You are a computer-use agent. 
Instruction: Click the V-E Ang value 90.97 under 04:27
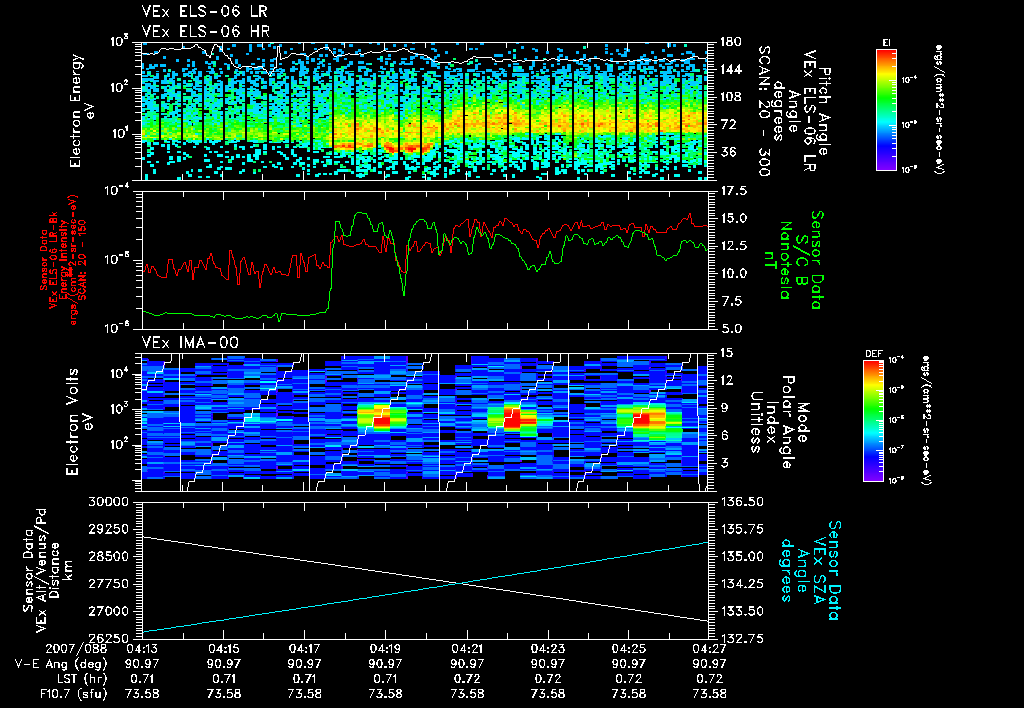710,664
